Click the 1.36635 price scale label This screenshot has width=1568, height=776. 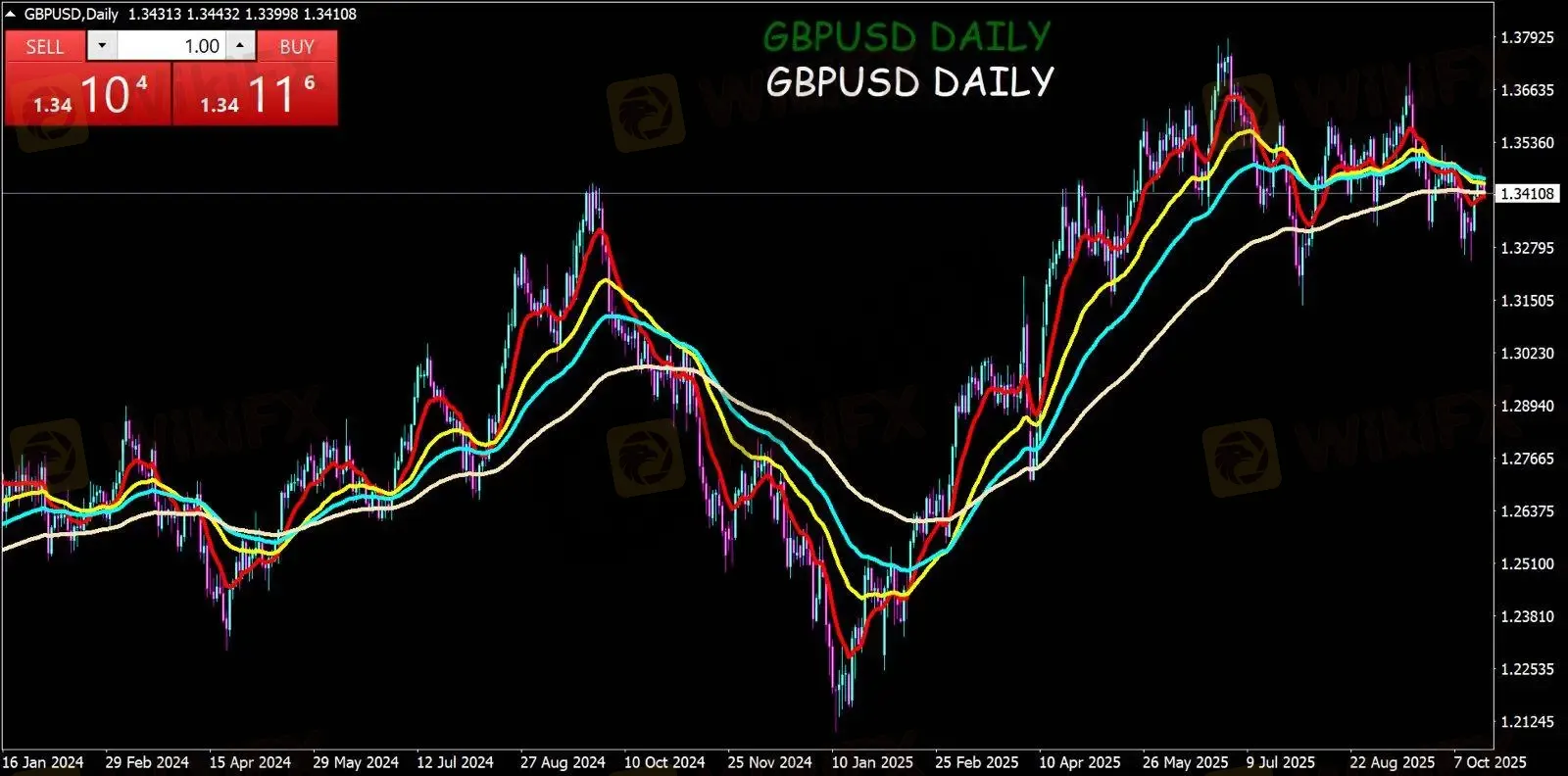[x=1528, y=90]
